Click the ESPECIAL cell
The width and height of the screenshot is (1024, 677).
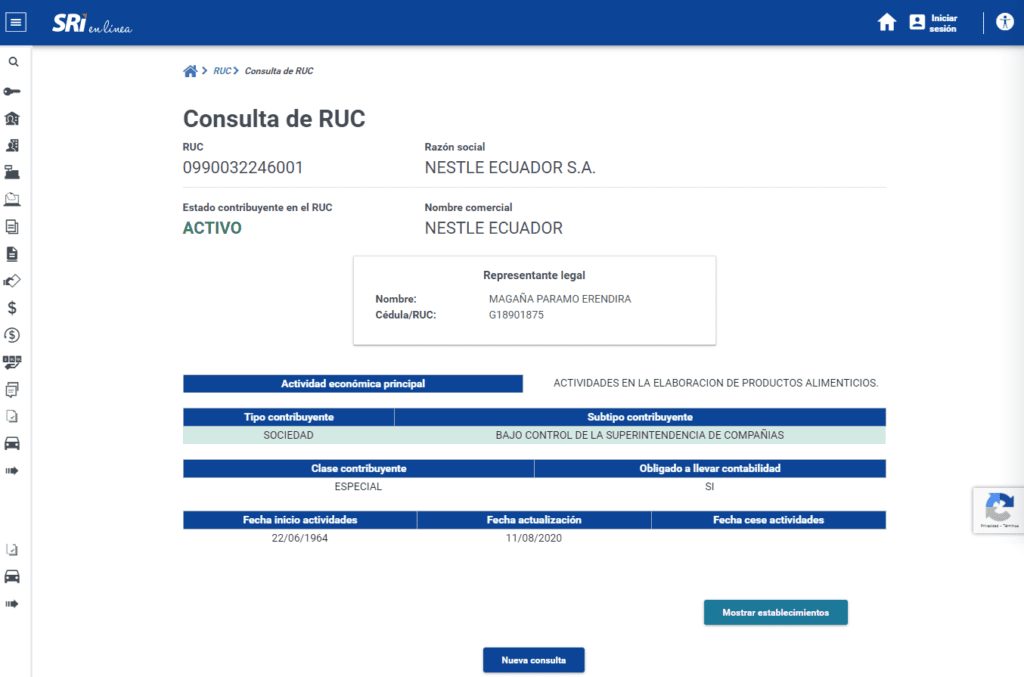[x=359, y=487]
